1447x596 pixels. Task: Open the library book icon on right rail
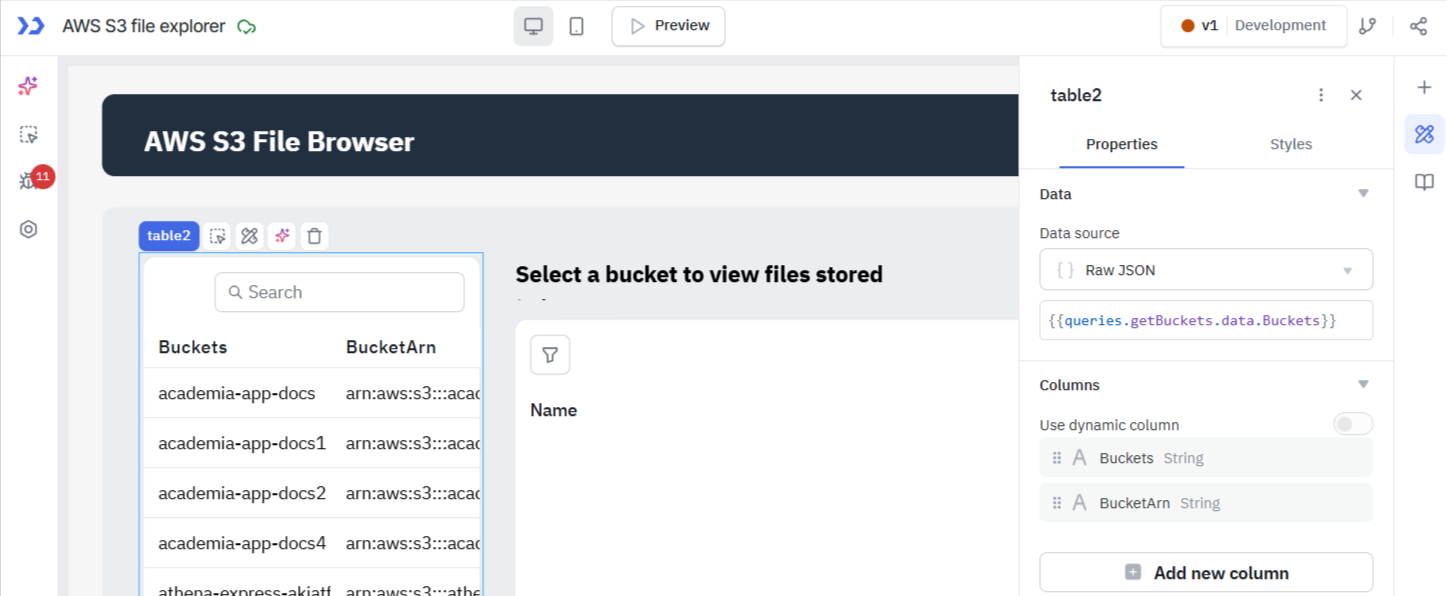coord(1424,181)
